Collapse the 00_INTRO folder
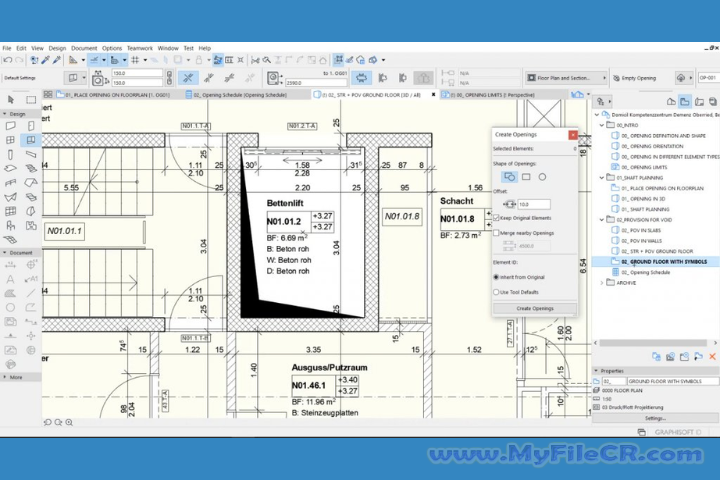 [x=602, y=125]
